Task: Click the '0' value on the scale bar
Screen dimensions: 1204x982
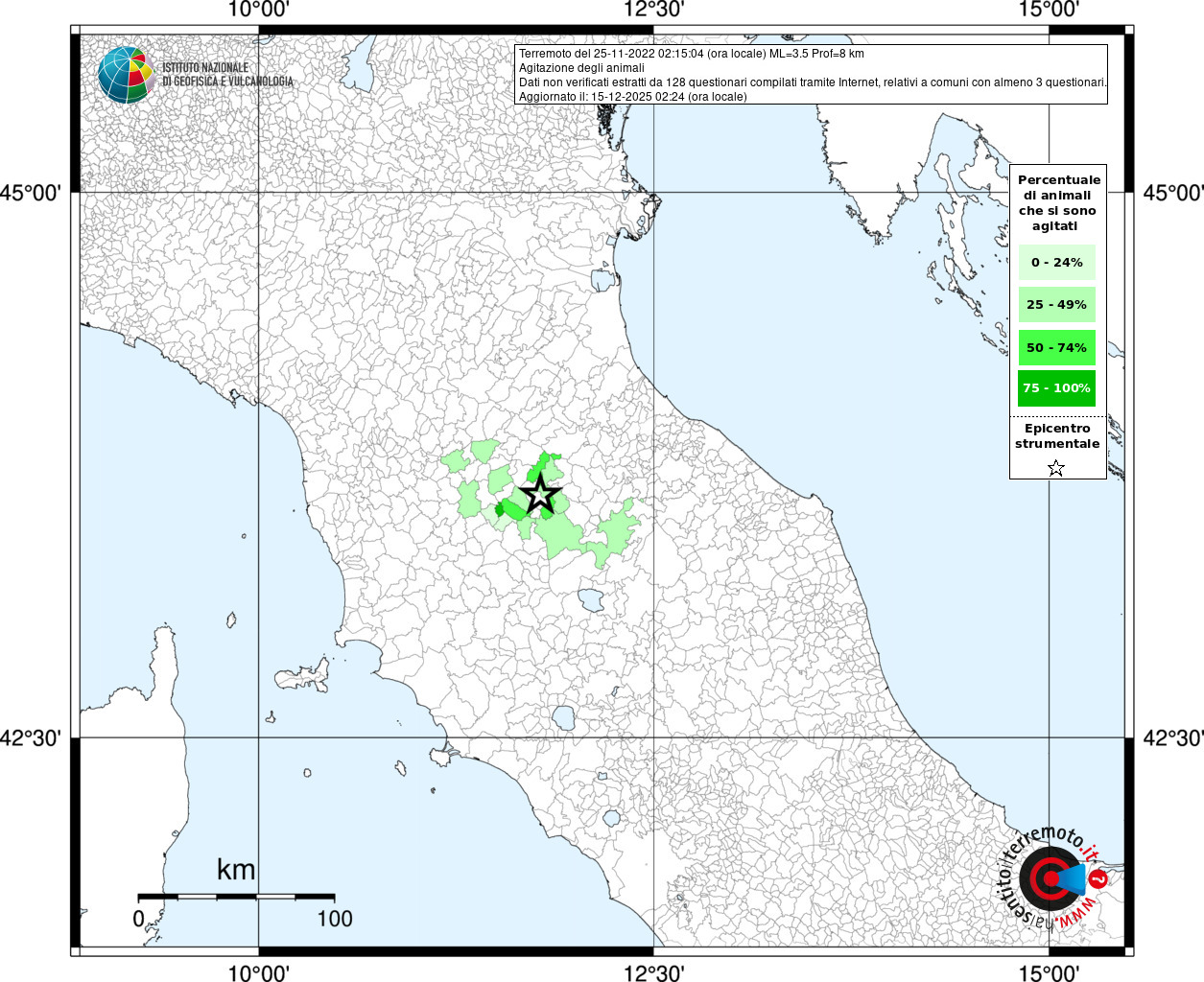Action: pyautogui.click(x=138, y=919)
